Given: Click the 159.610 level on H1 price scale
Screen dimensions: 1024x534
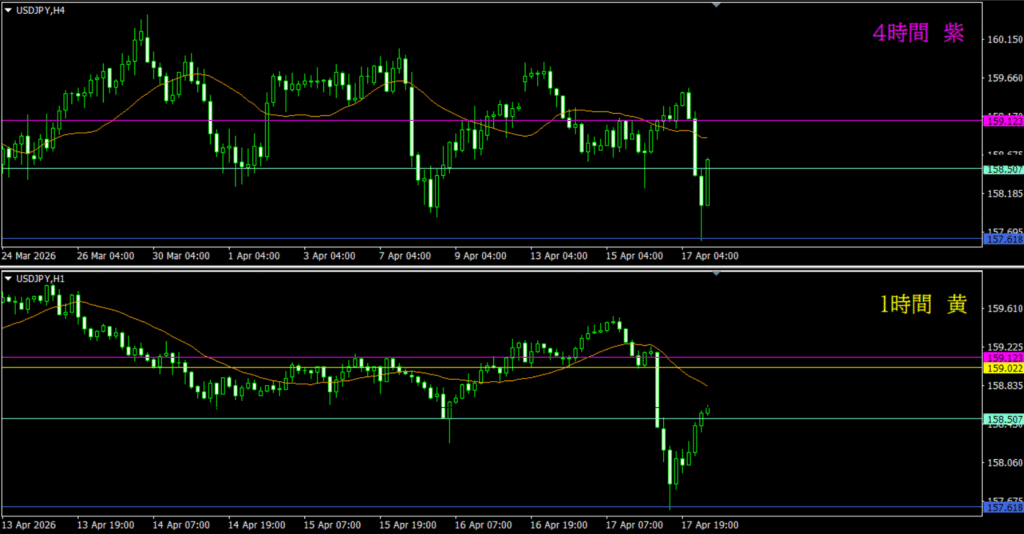Looking at the screenshot, I should pos(1003,309).
